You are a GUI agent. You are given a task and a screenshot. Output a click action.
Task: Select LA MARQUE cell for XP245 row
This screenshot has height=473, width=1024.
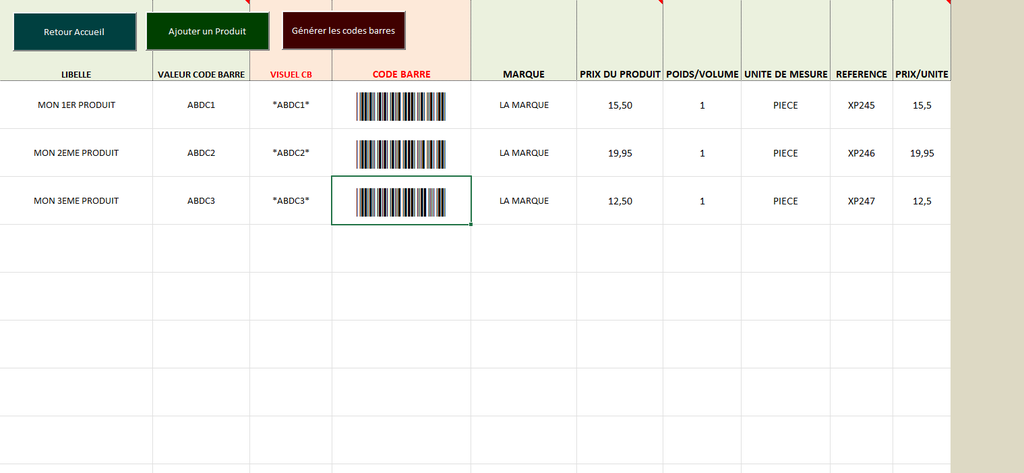coord(524,105)
